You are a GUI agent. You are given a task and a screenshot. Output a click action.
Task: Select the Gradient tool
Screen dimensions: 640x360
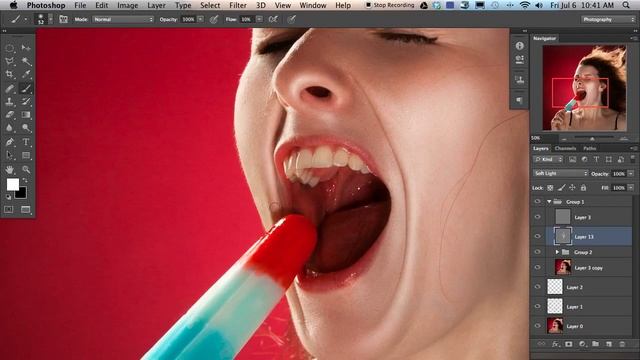[x=26, y=115]
